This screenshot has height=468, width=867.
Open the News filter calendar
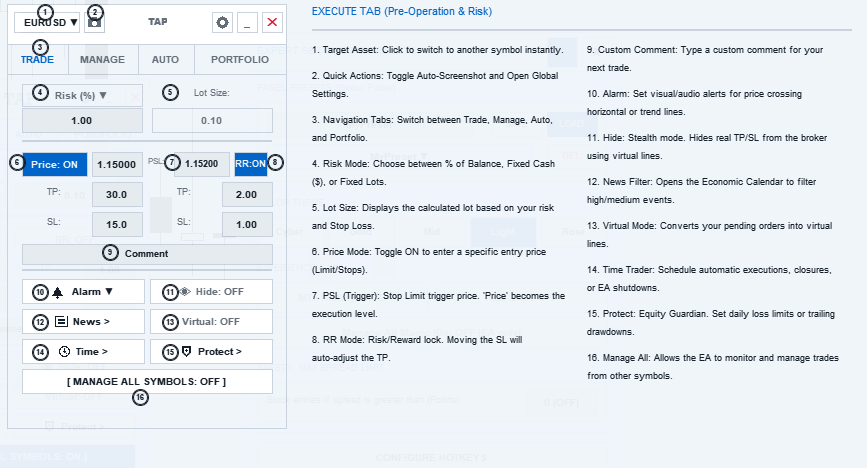click(83, 321)
